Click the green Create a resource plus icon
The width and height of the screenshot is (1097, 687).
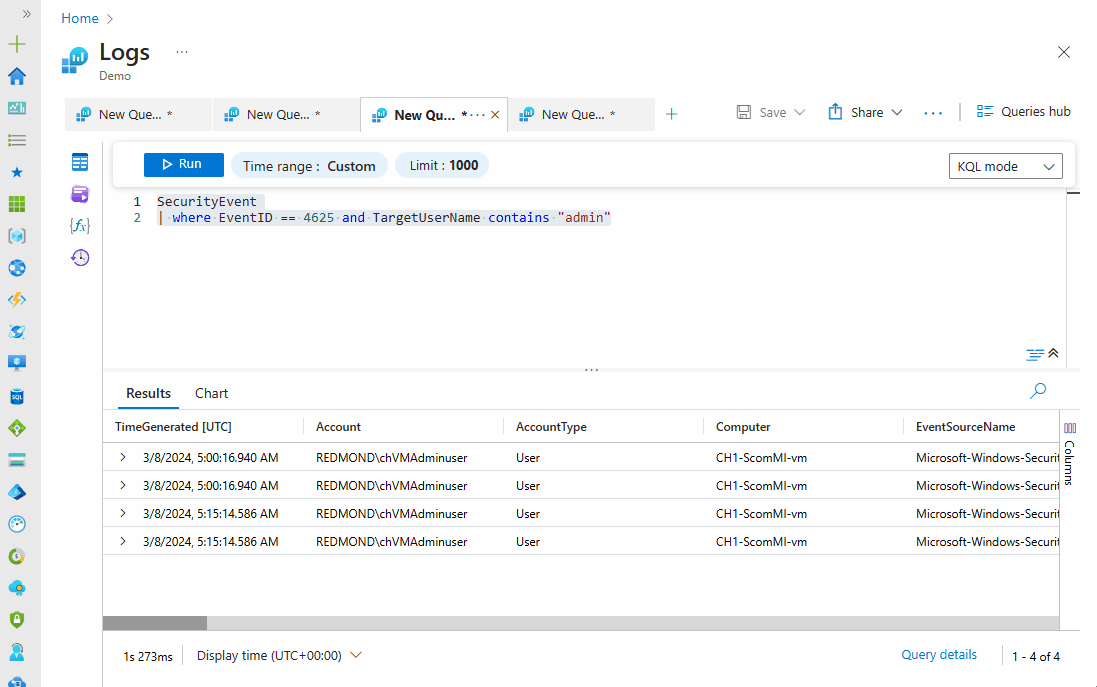[17, 44]
